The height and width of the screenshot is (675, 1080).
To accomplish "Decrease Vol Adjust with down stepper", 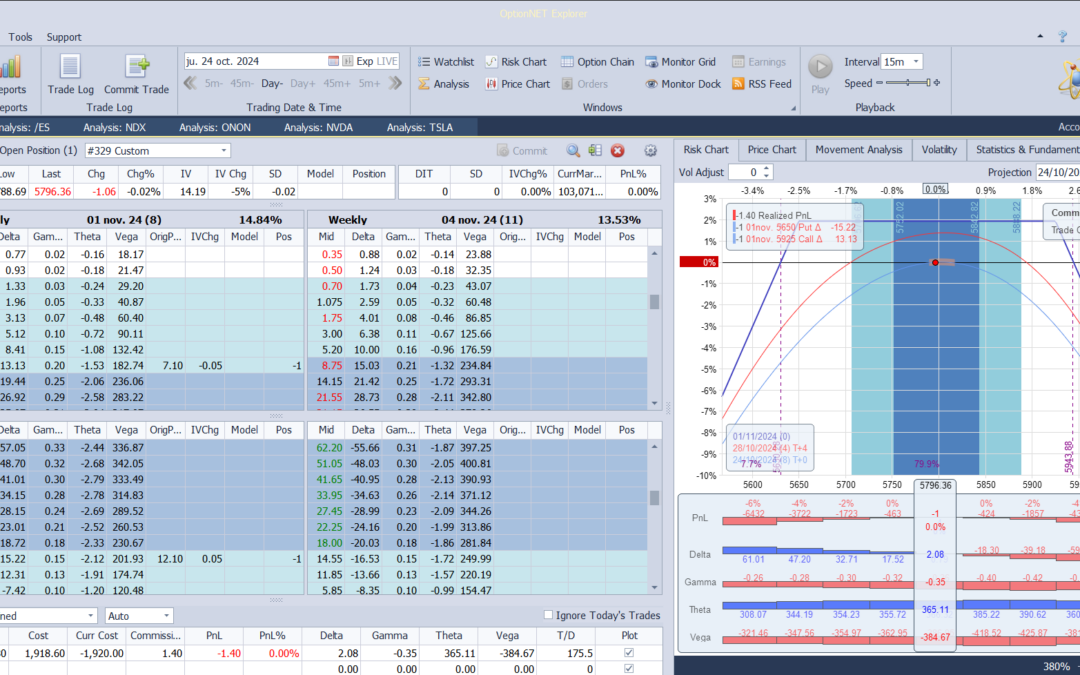I will [x=767, y=176].
